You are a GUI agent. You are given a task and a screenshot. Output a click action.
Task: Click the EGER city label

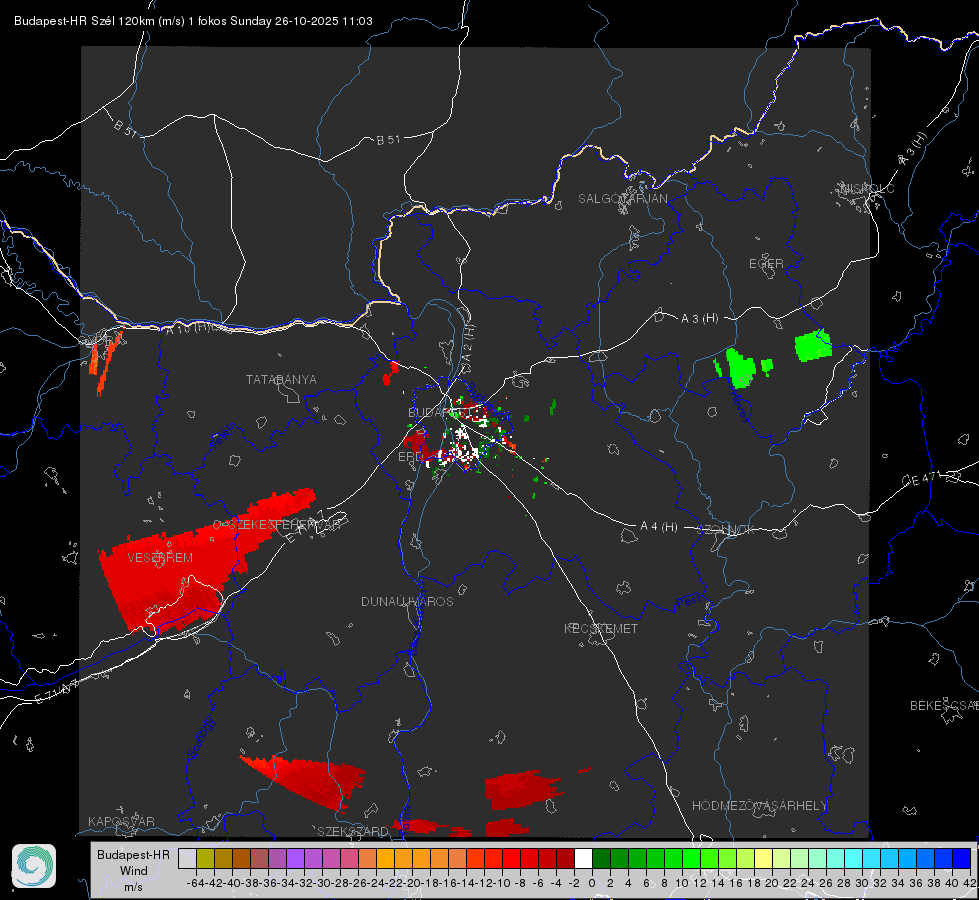(766, 264)
